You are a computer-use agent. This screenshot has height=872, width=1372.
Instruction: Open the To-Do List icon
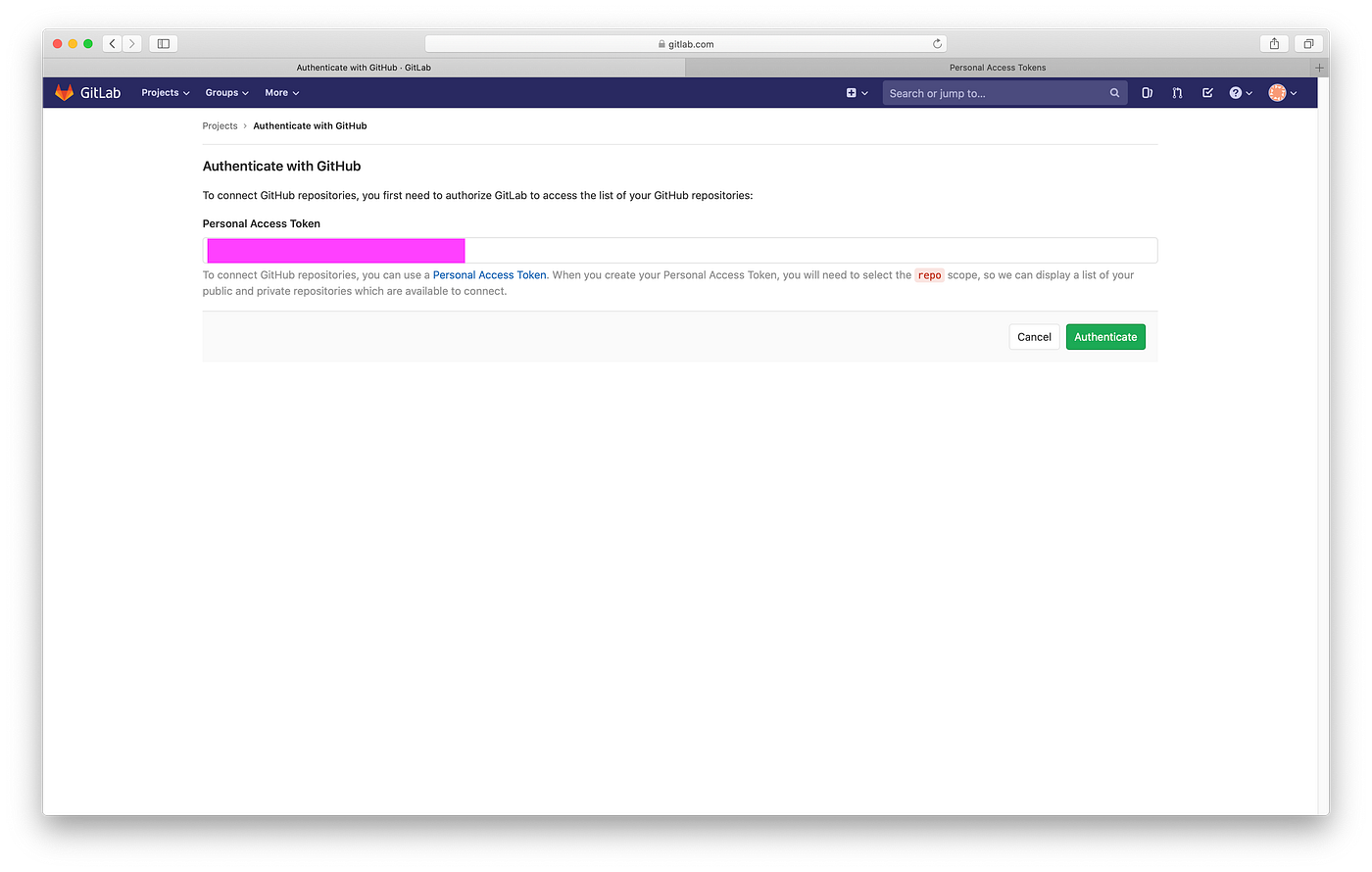(x=1207, y=92)
